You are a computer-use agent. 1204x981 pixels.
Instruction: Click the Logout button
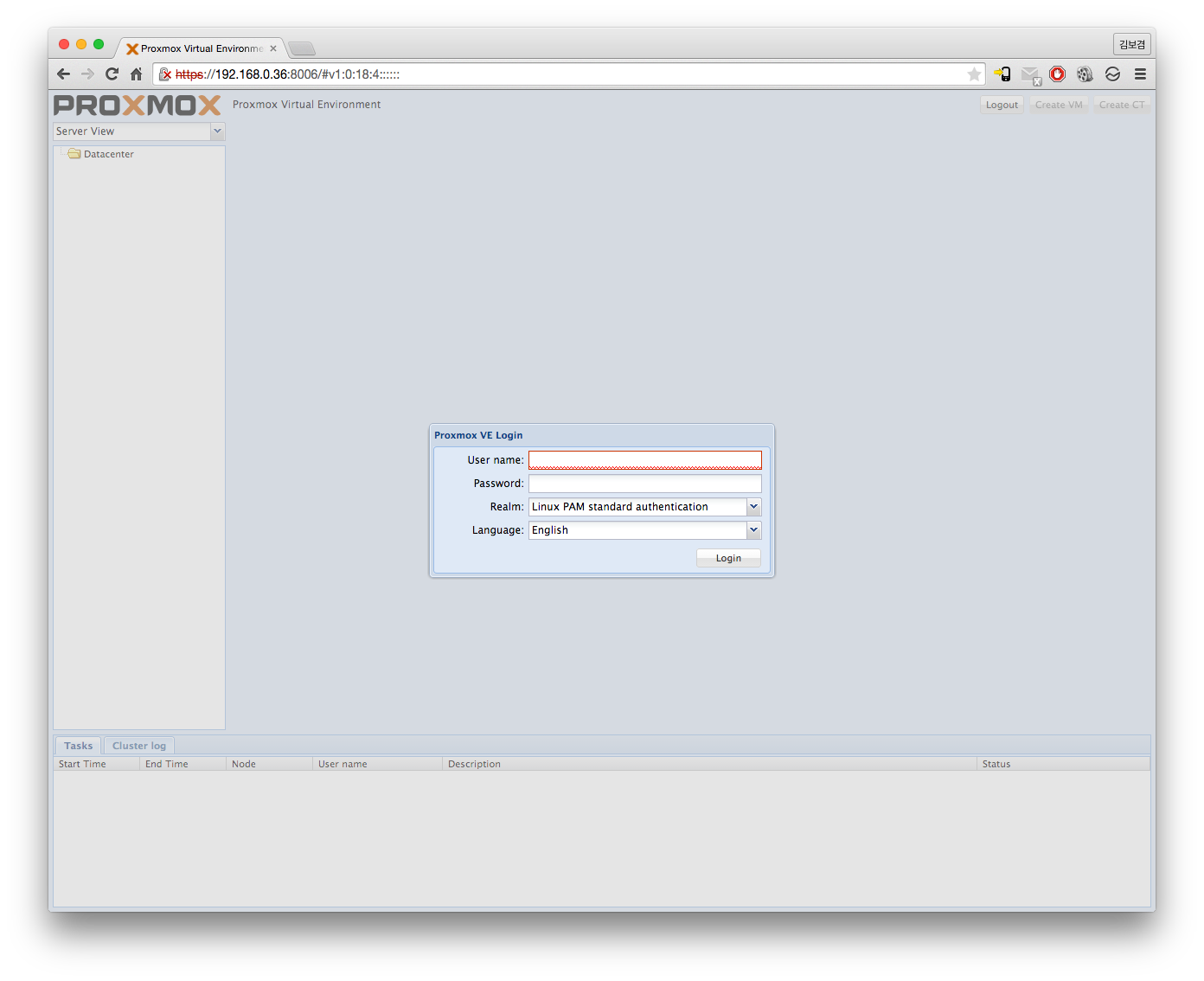tap(1002, 105)
